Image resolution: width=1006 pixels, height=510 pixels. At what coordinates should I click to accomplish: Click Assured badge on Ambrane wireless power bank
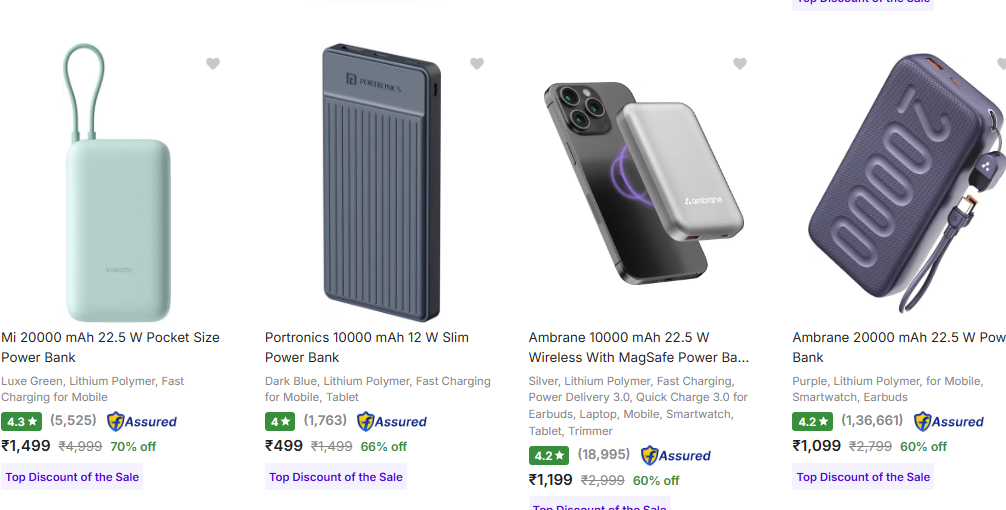pyautogui.click(x=676, y=456)
